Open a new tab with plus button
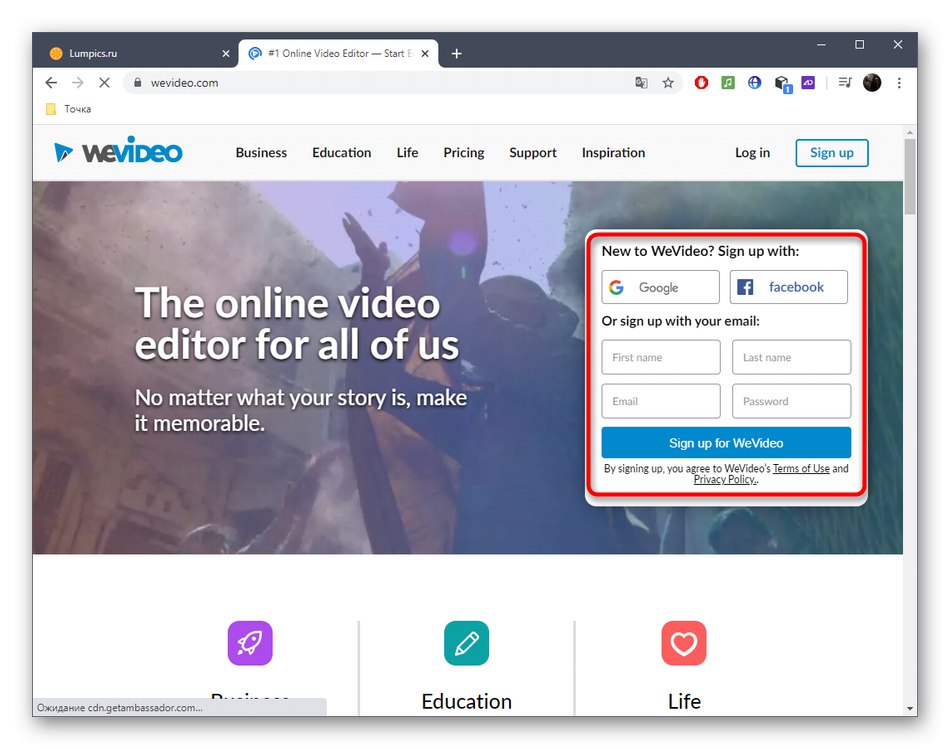The image size is (950, 749). (x=456, y=53)
